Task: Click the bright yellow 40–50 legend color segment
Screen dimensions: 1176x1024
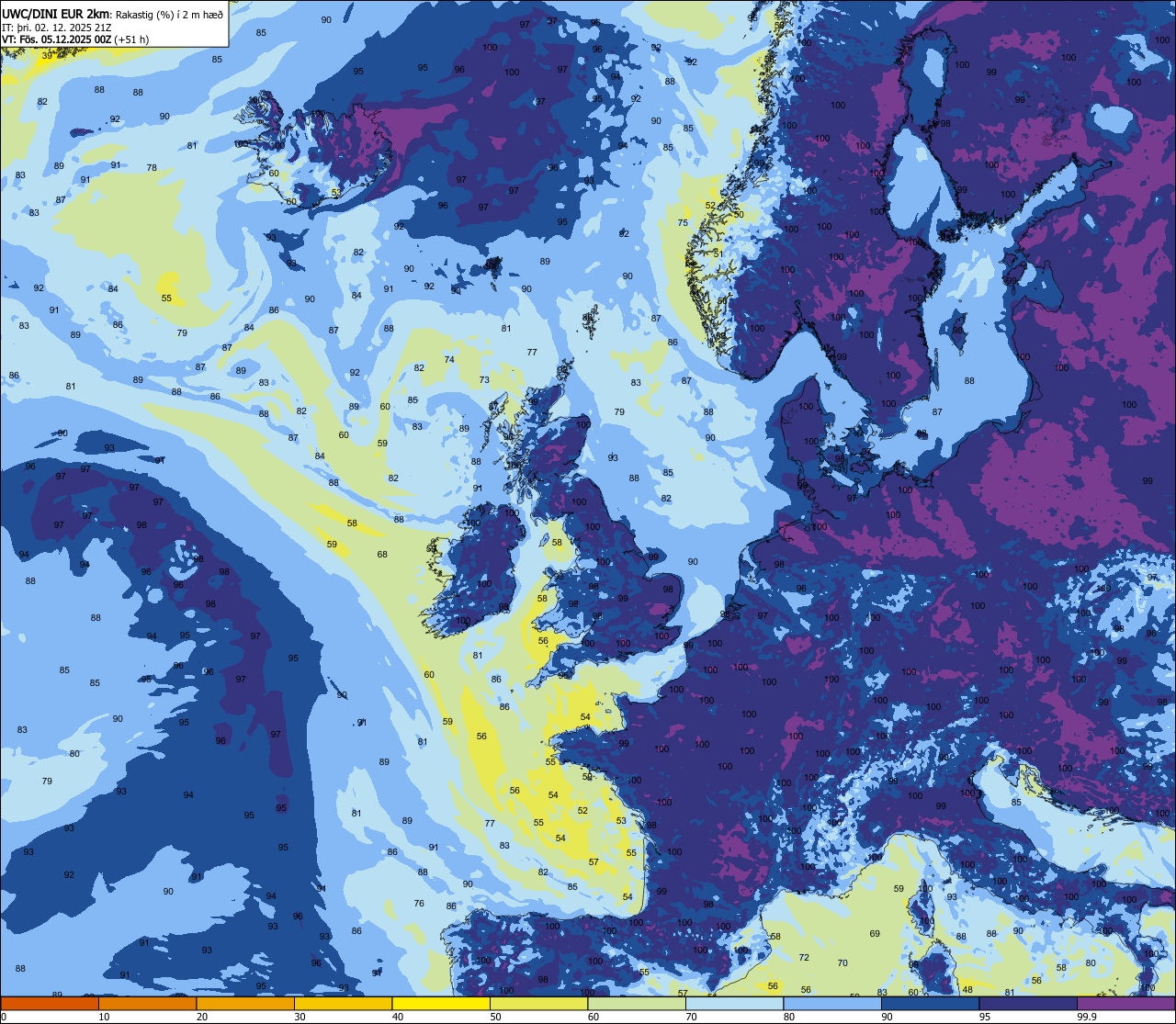Action: [441, 1003]
